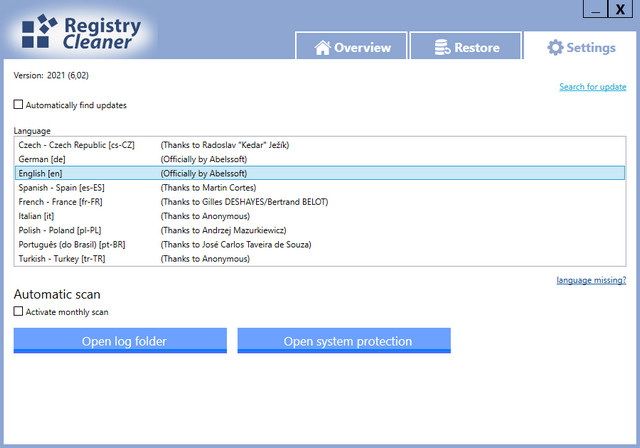640x448 pixels.
Task: Select Turkish - Turkey [tr-TR] language
Action: (x=320, y=259)
